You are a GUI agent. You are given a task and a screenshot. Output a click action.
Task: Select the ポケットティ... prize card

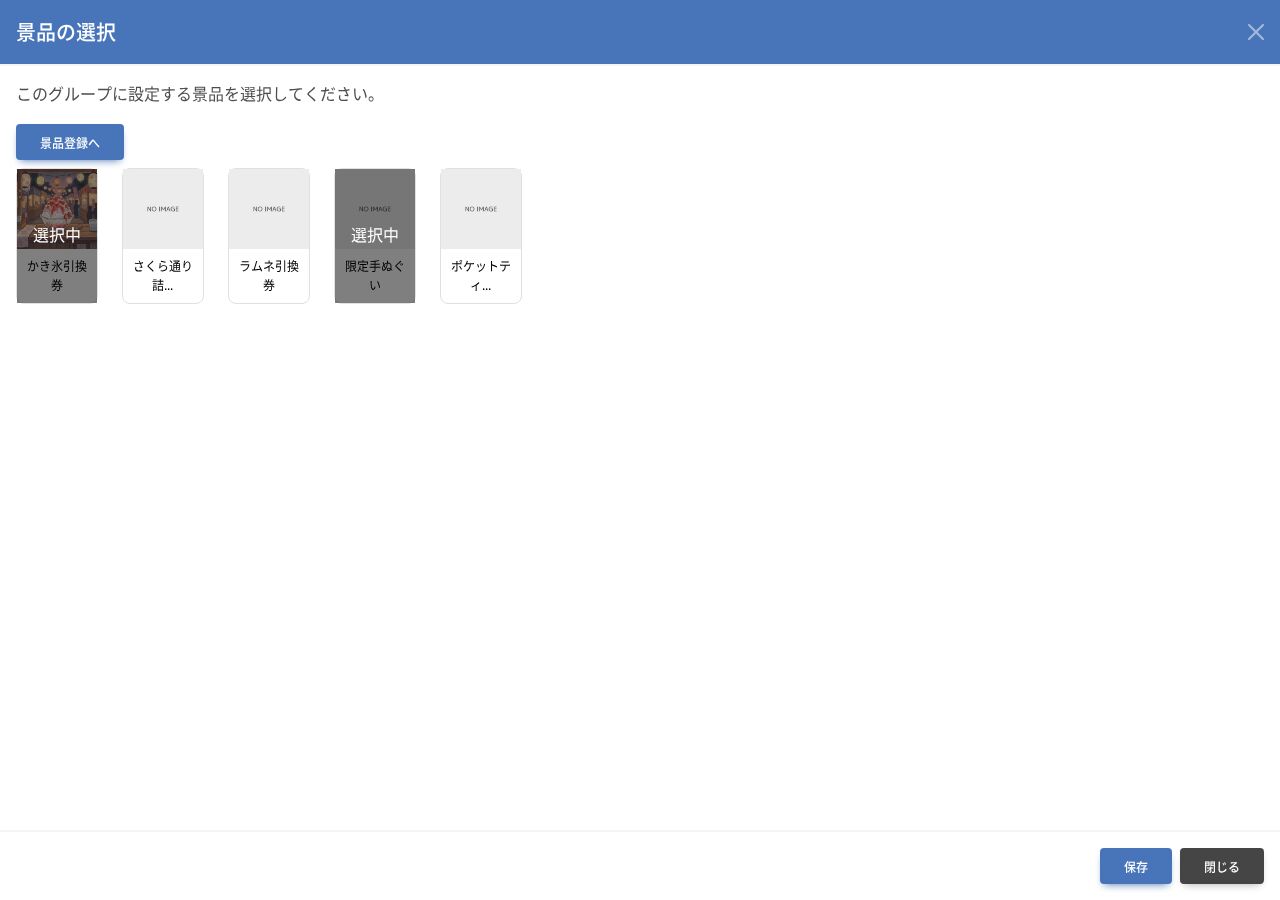481,236
